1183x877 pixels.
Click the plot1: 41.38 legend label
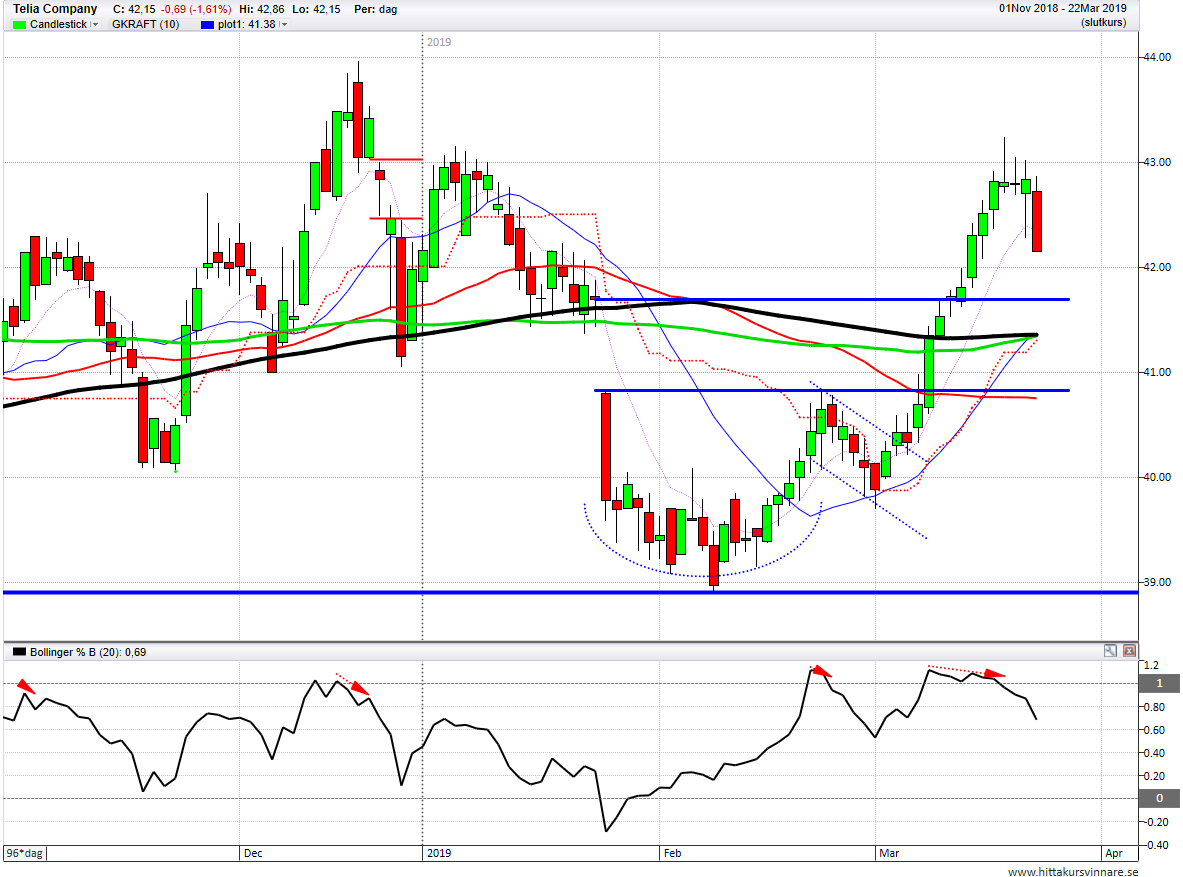coord(247,24)
